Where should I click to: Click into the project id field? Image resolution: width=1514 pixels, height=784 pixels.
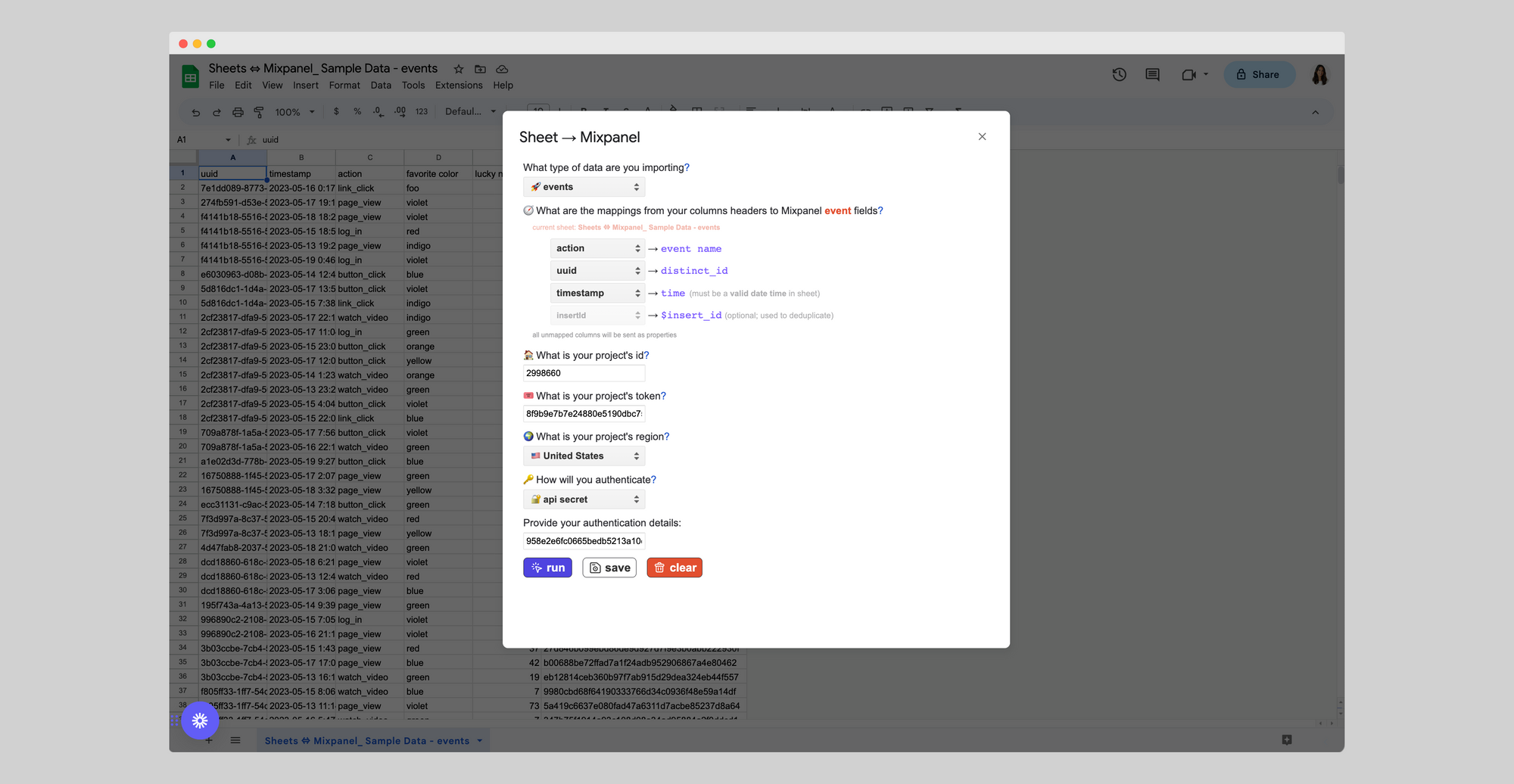584,373
